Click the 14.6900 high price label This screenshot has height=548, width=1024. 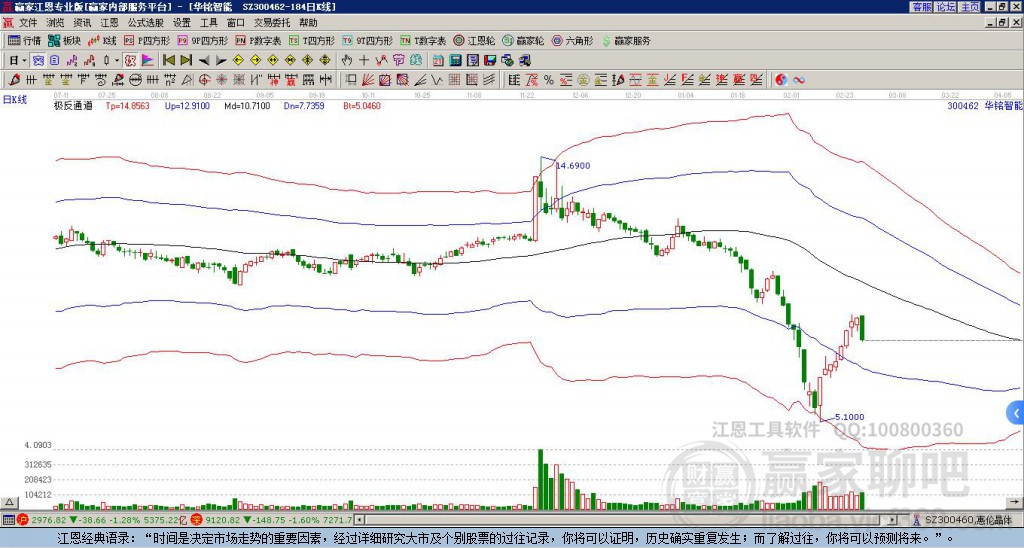(573, 166)
